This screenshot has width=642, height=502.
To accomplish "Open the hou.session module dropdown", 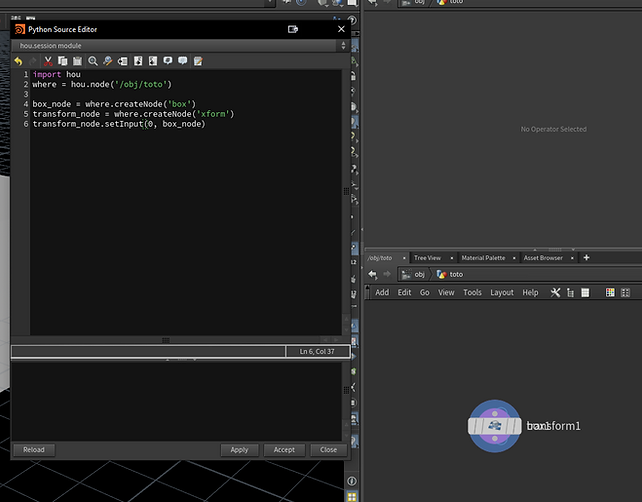I will pyautogui.click(x=179, y=45).
